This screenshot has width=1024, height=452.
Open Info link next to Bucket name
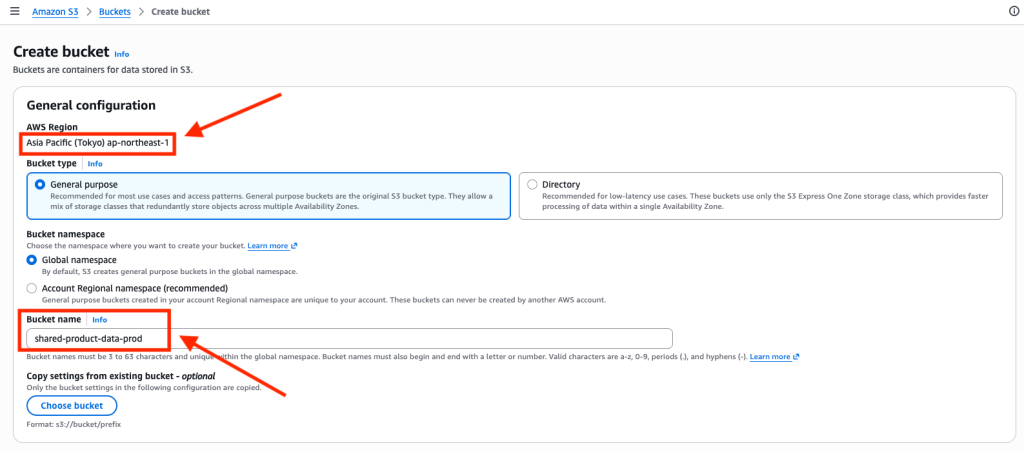click(99, 320)
